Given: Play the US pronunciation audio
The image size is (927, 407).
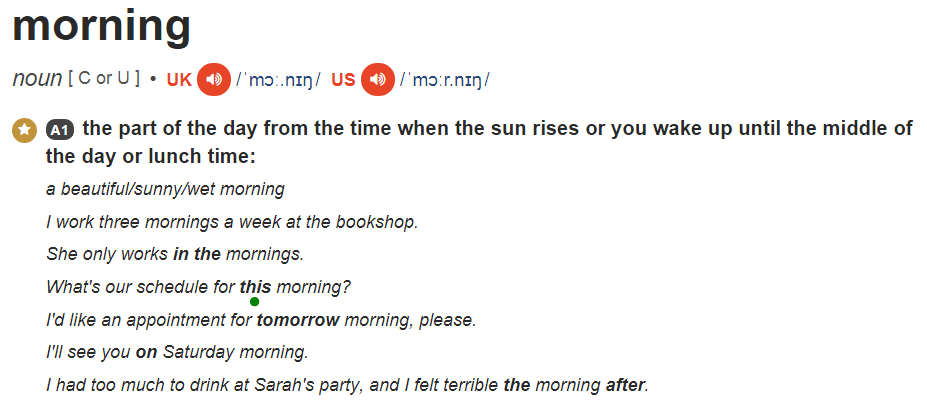Looking at the screenshot, I should pyautogui.click(x=378, y=79).
